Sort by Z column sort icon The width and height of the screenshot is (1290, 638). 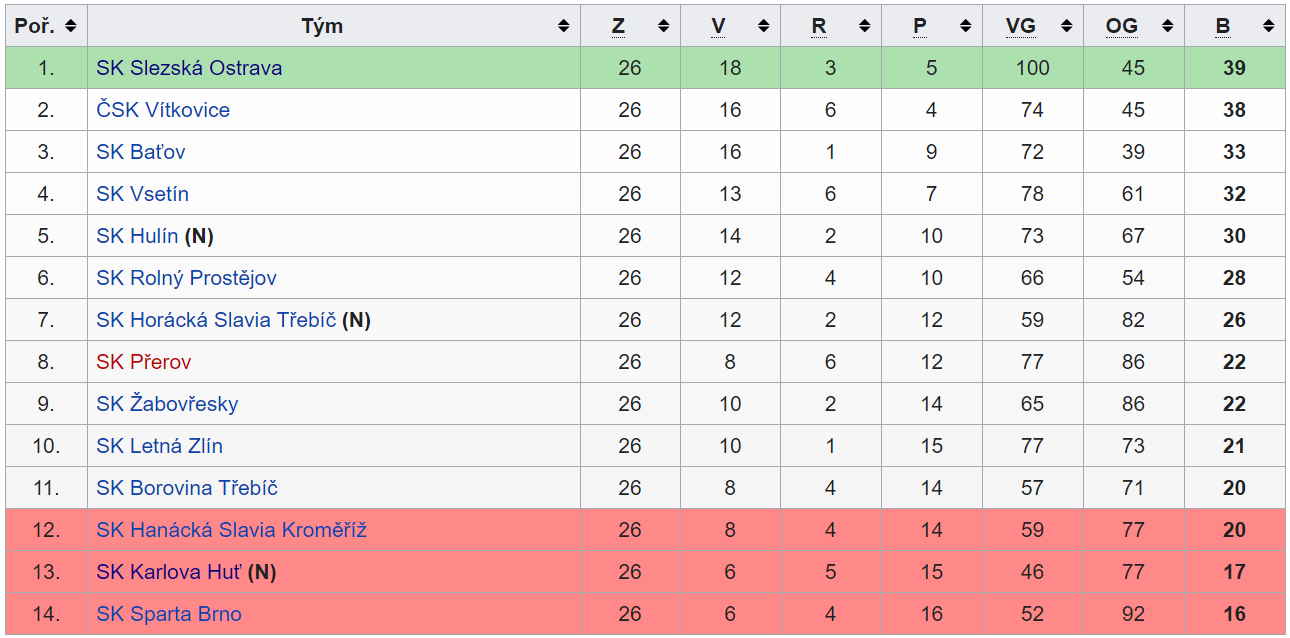(x=664, y=26)
